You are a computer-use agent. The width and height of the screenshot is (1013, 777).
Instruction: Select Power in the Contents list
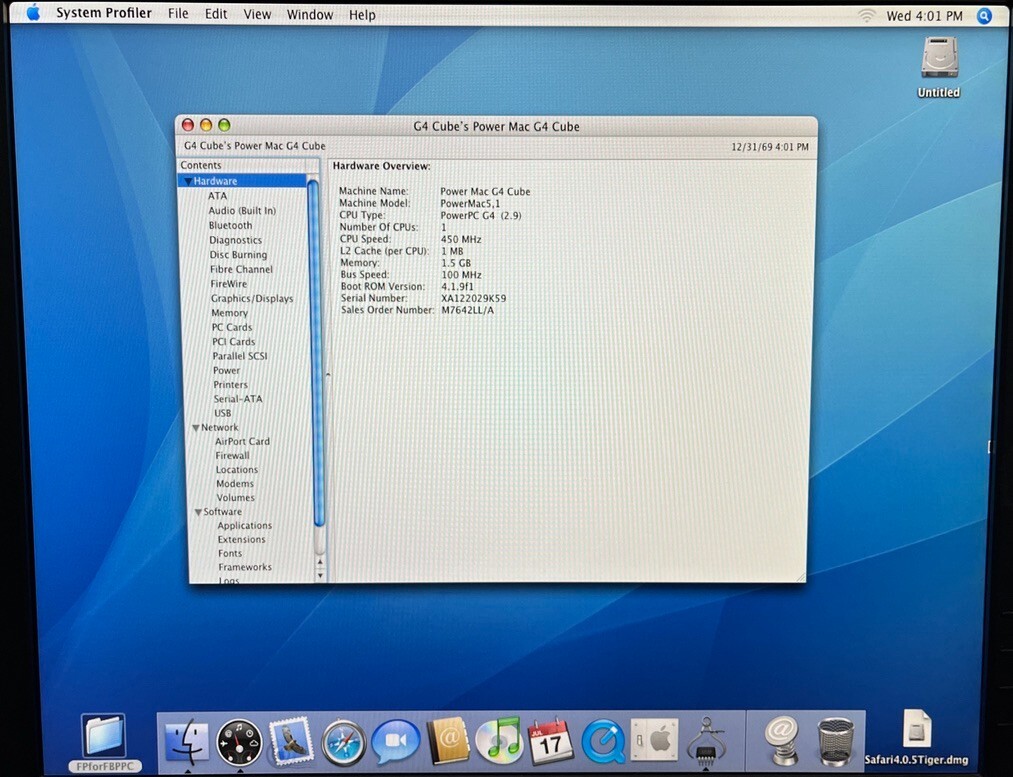[226, 370]
